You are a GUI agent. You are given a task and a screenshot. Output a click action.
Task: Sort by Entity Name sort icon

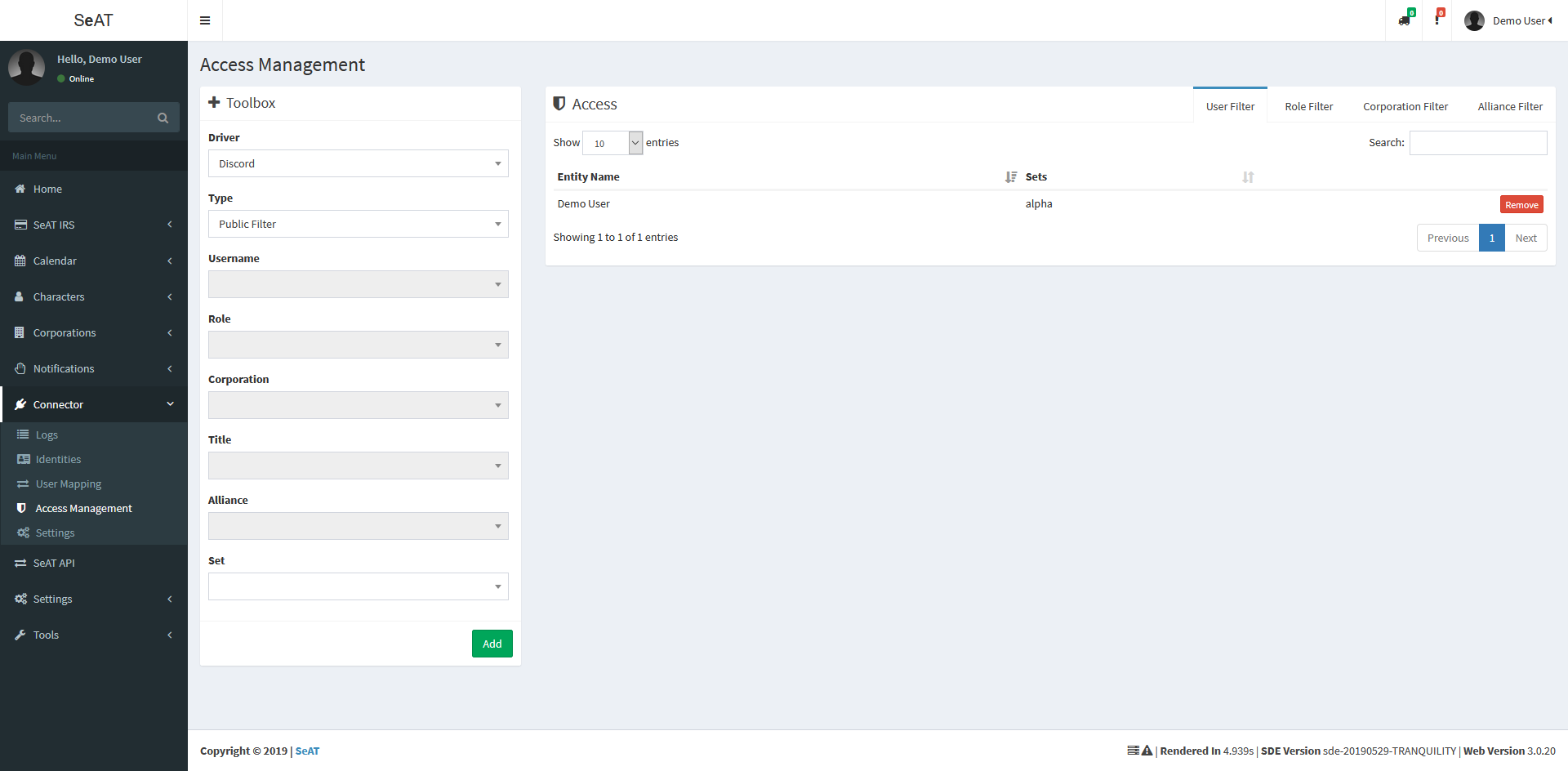[1011, 176]
